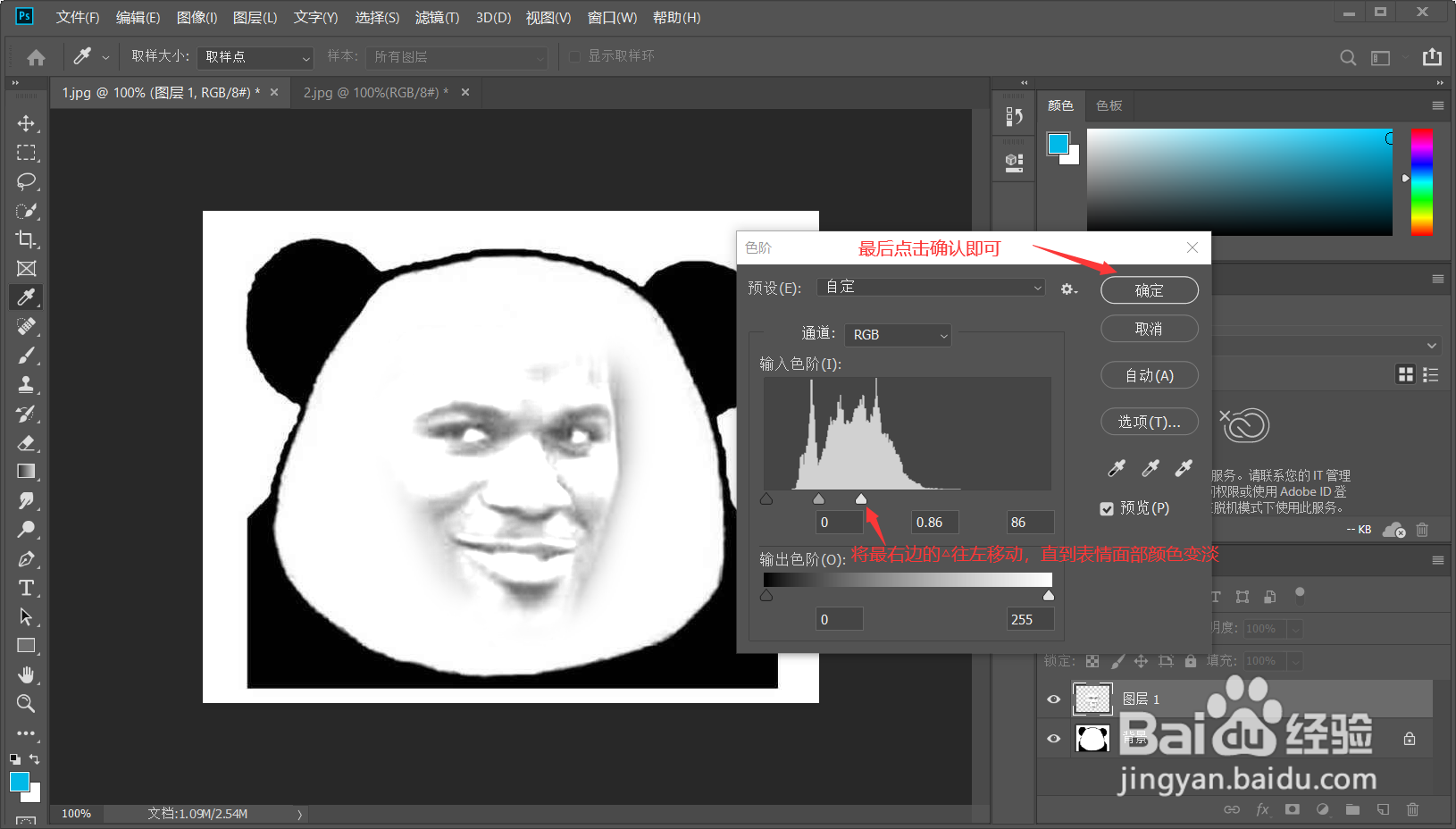
Task: Expand the eyedropper tool preset picker arrow
Action: tap(105, 57)
